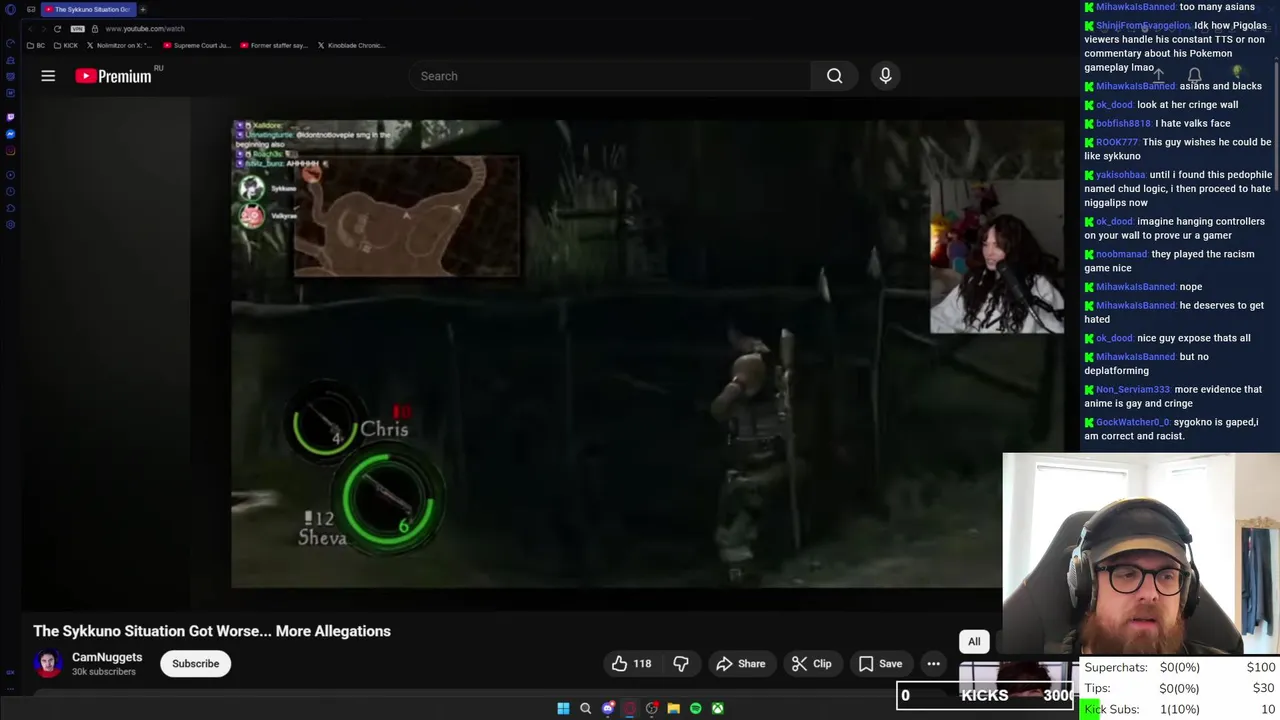Image resolution: width=1280 pixels, height=720 pixels.
Task: Click the Share button
Action: click(x=741, y=664)
